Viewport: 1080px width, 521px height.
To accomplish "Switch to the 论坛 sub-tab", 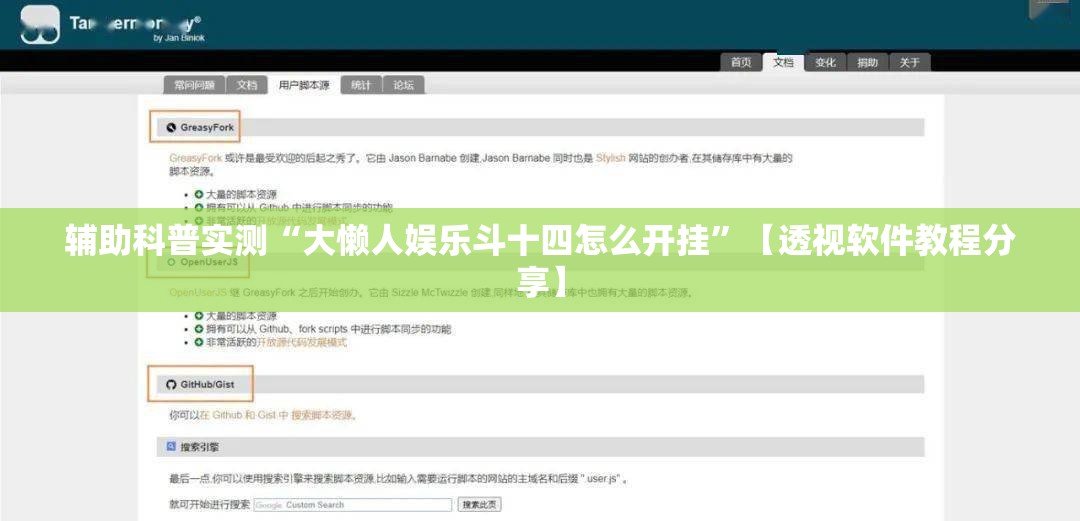I will (x=404, y=85).
